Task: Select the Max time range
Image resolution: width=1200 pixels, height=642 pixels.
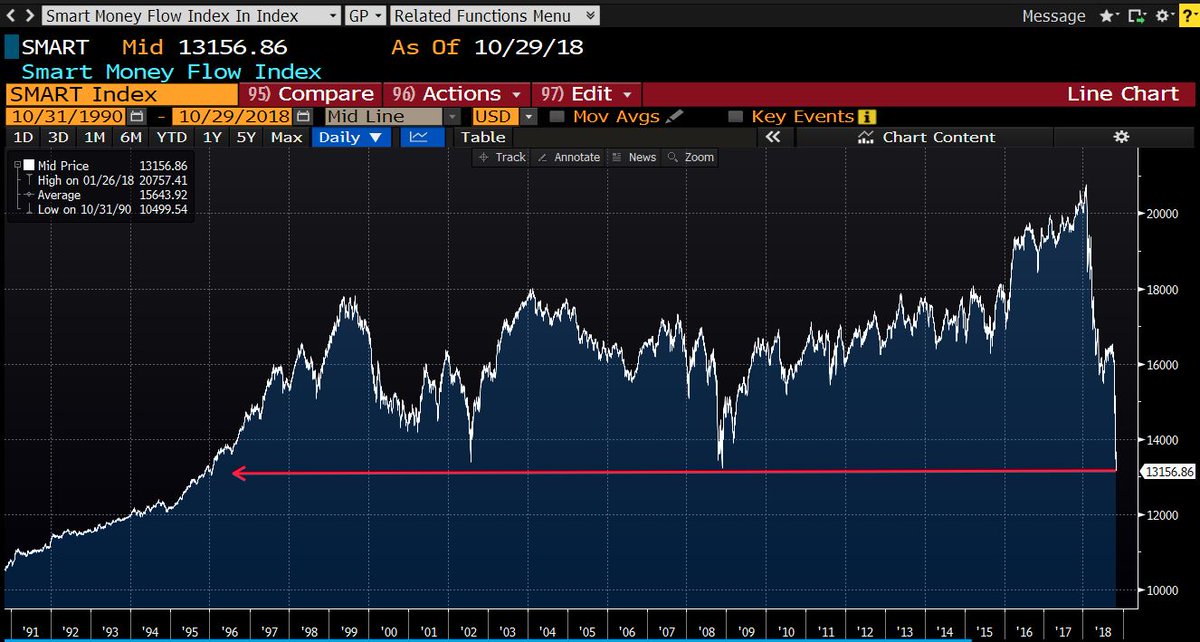Action: pyautogui.click(x=286, y=137)
